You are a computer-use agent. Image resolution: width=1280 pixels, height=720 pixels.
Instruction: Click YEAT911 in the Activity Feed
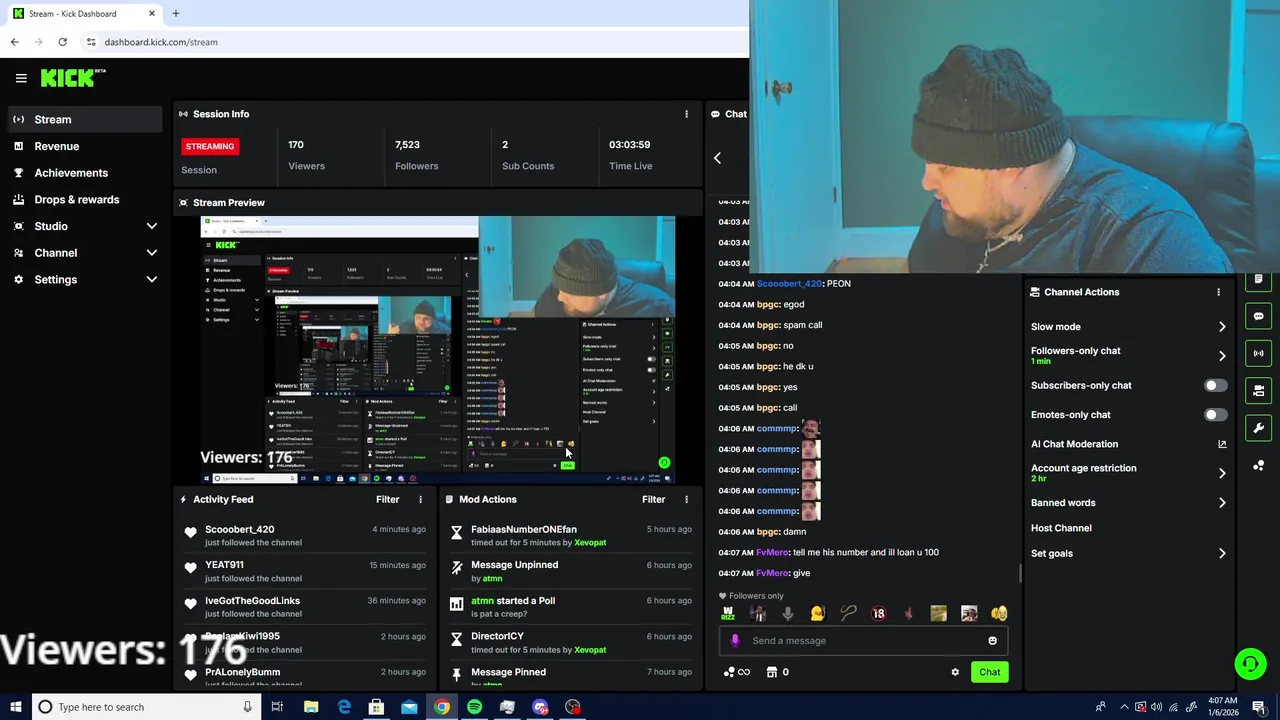click(224, 565)
